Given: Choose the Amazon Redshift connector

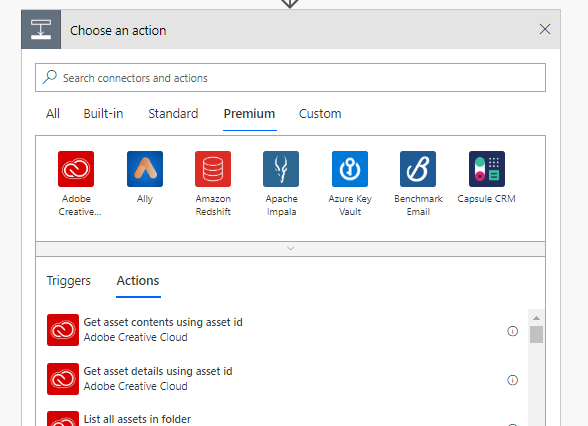Looking at the screenshot, I should coord(213,169).
